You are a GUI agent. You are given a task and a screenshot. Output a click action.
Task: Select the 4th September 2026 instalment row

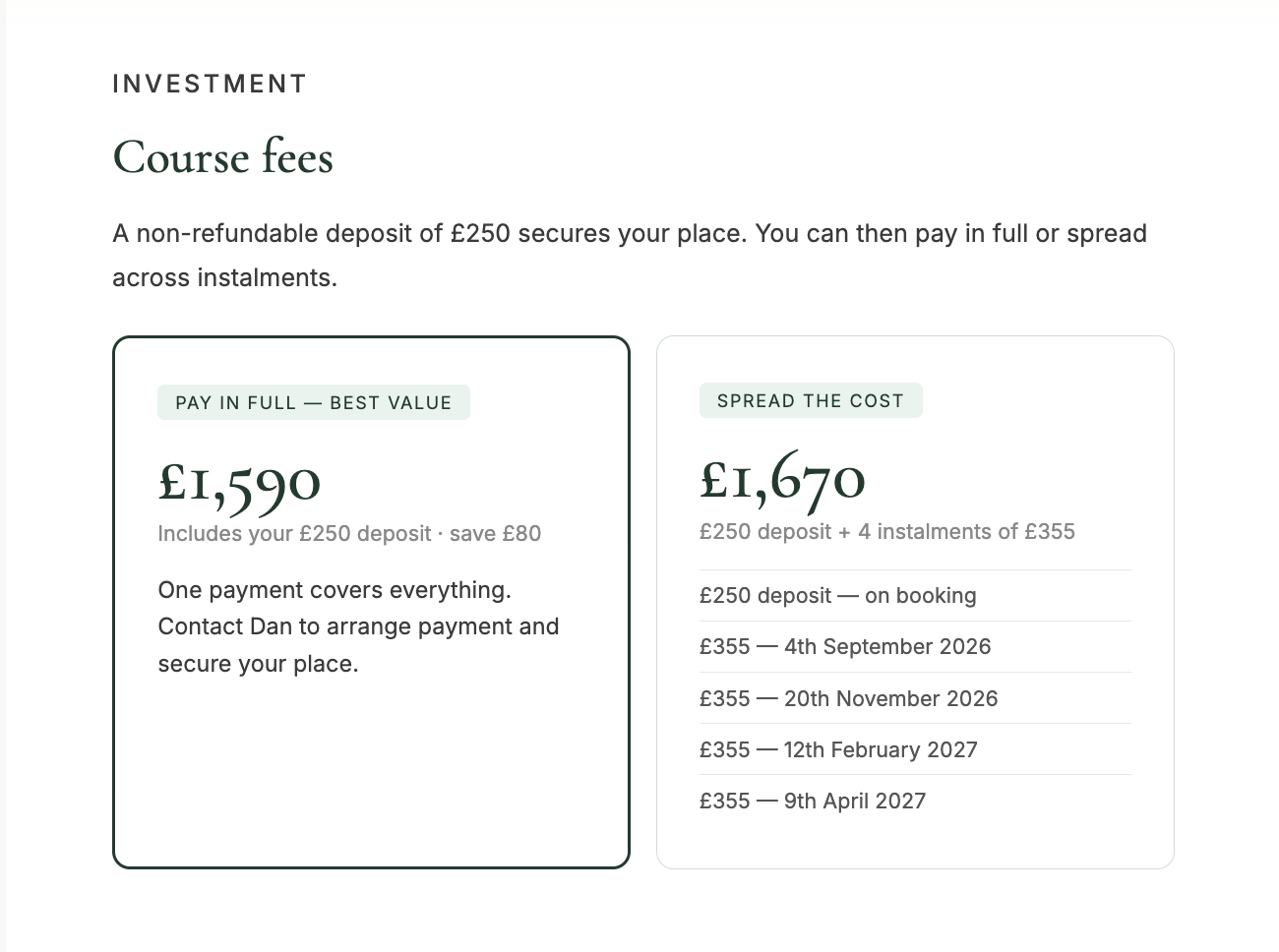click(915, 647)
